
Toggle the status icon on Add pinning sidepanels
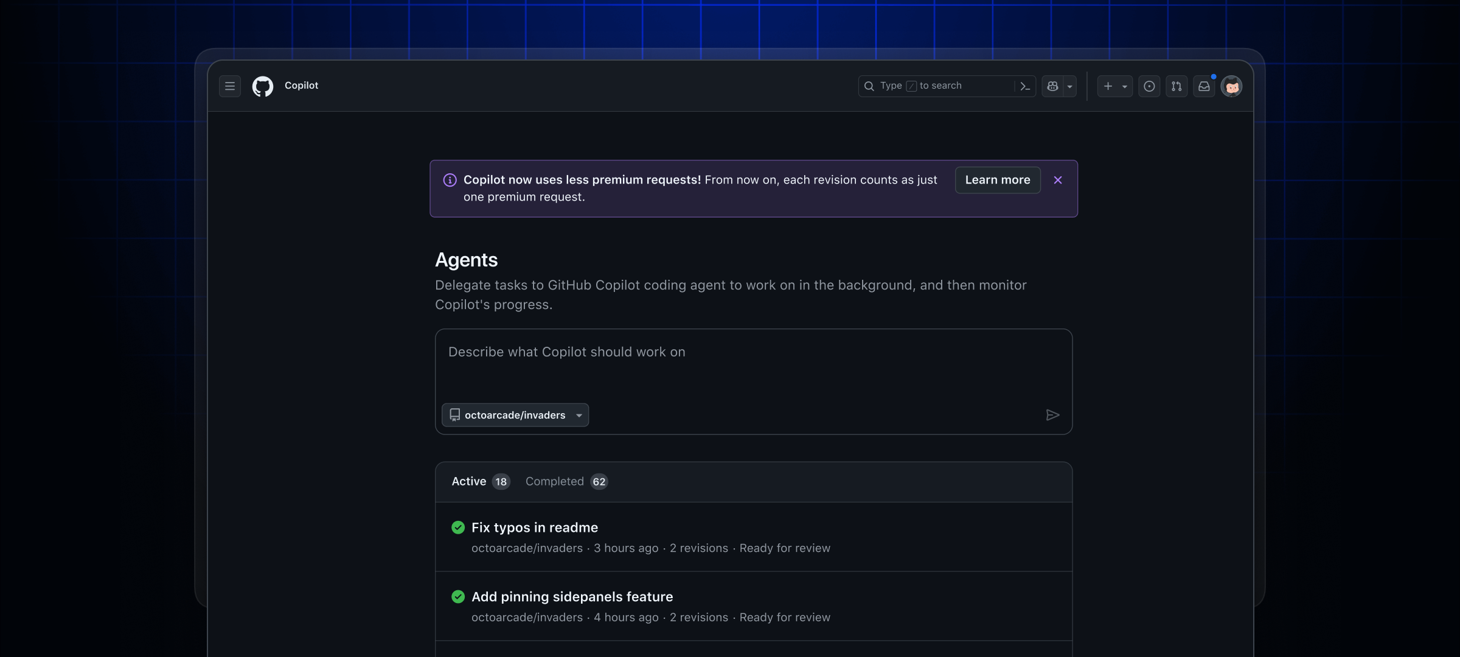click(456, 596)
